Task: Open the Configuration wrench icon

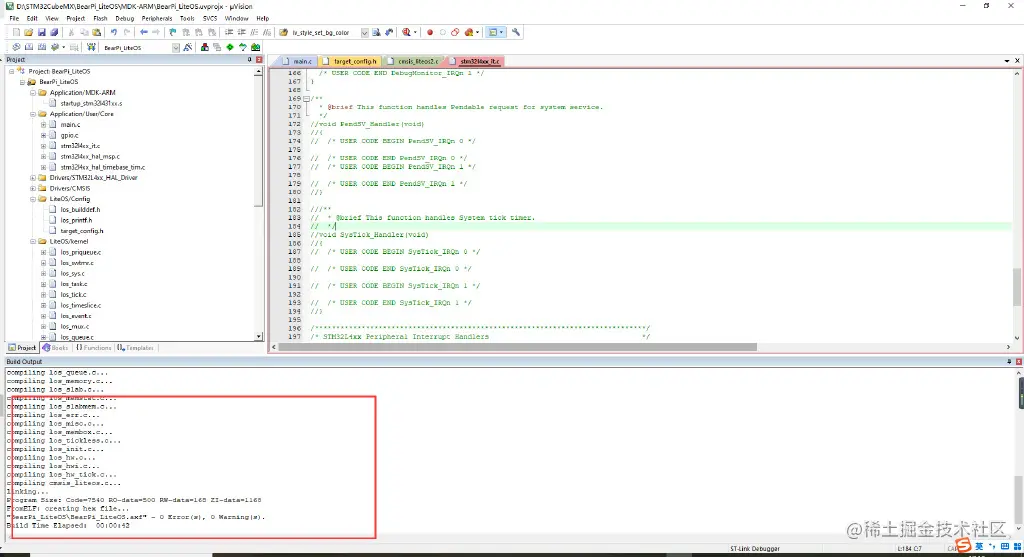Action: click(x=515, y=32)
